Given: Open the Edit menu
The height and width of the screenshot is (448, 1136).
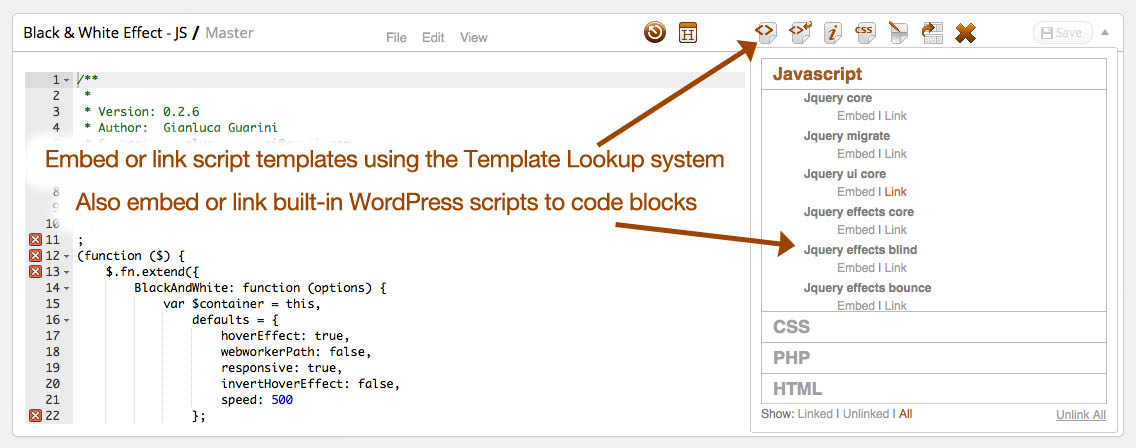Looking at the screenshot, I should click(433, 38).
